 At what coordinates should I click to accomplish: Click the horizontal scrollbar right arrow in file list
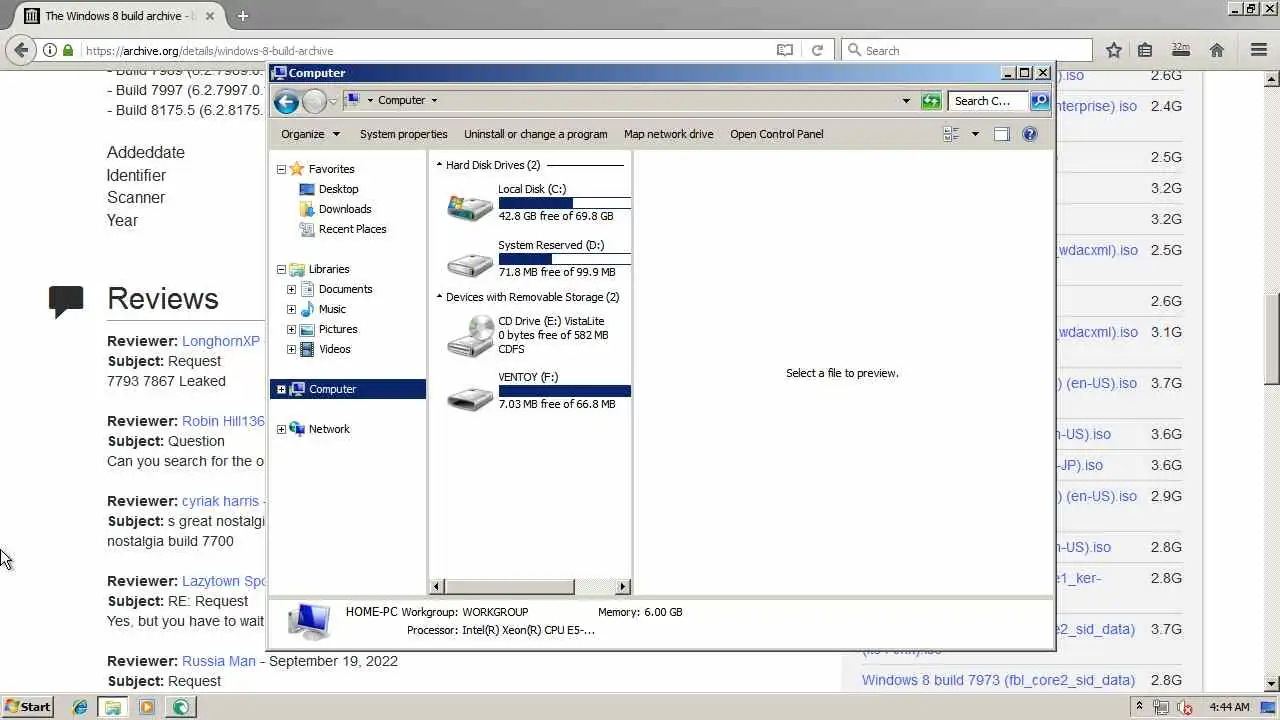[623, 587]
